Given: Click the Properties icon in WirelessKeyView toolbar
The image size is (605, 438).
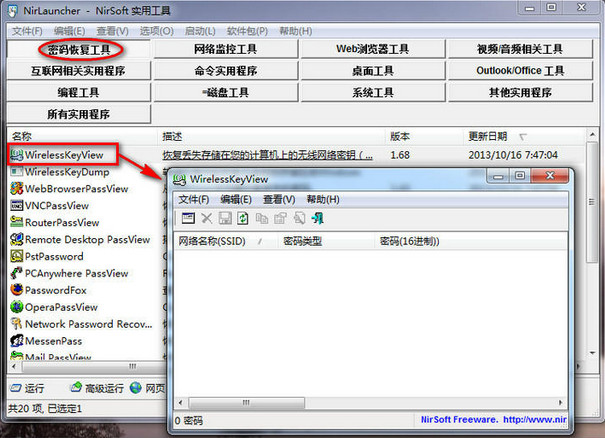Looking at the screenshot, I should (188, 218).
